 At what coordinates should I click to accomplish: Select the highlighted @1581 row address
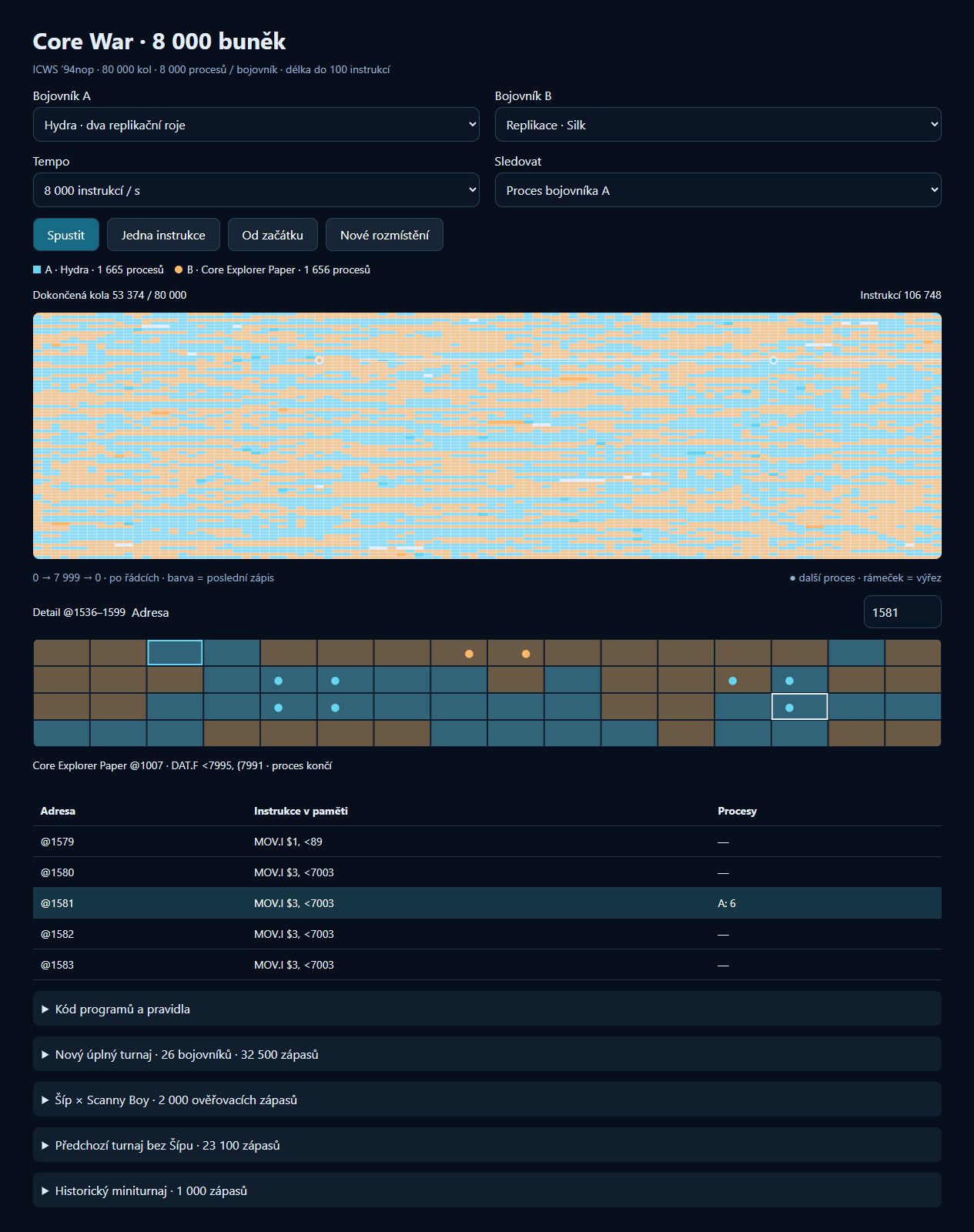(x=58, y=903)
